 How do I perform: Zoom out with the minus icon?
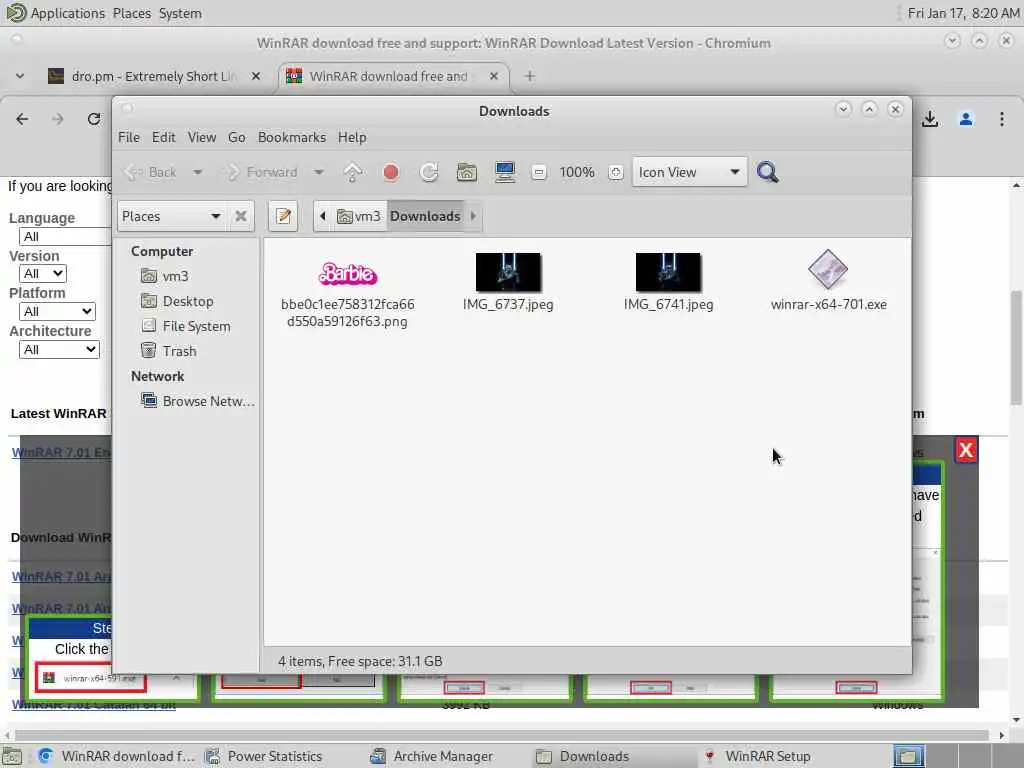tap(539, 172)
